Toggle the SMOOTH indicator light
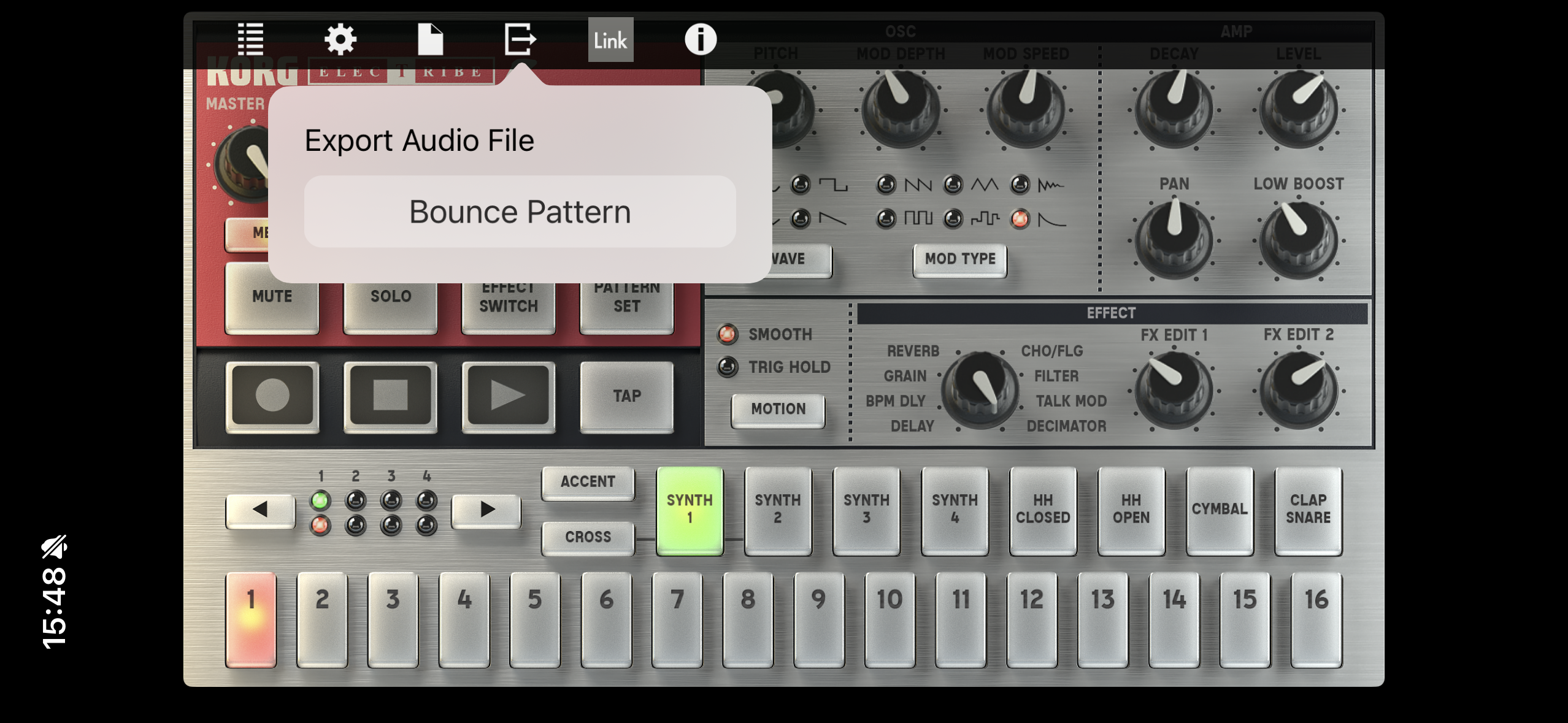The image size is (1568, 723). point(727,334)
